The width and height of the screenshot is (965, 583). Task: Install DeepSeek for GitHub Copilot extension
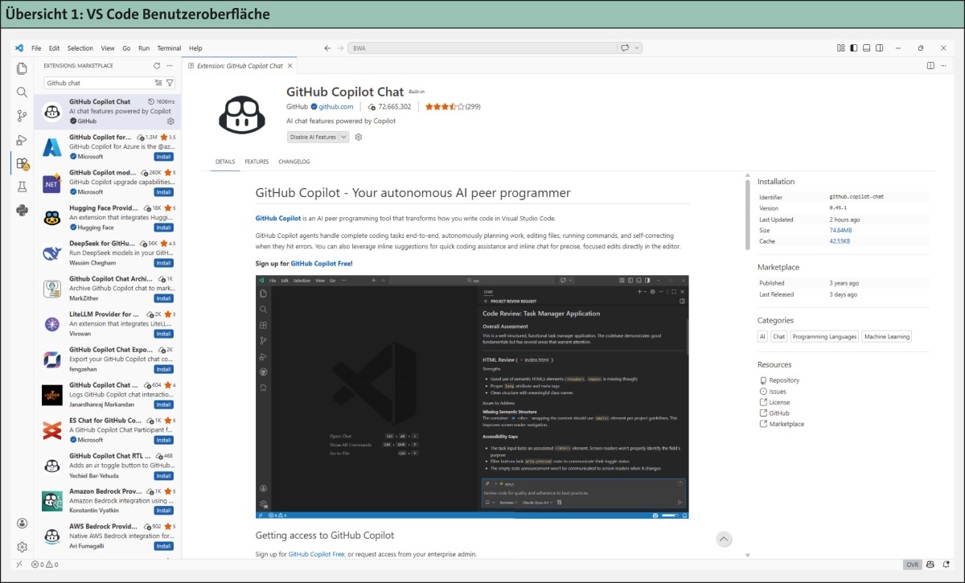coord(164,263)
